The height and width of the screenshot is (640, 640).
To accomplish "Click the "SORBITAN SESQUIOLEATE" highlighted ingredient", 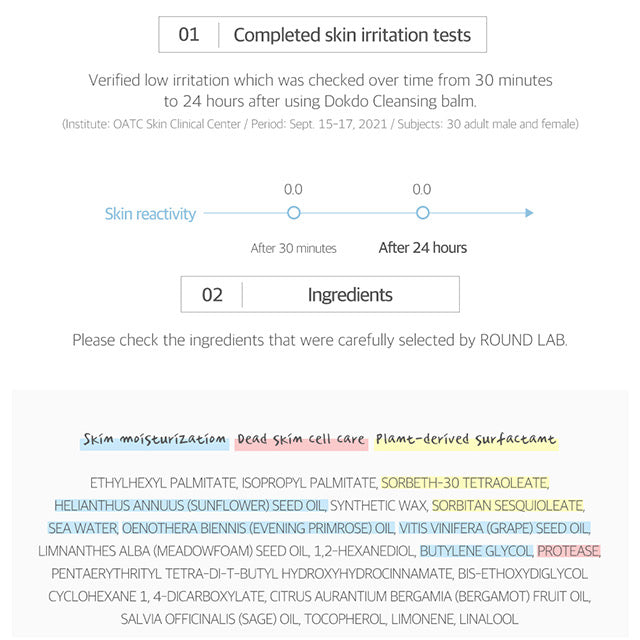I will point(508,504).
